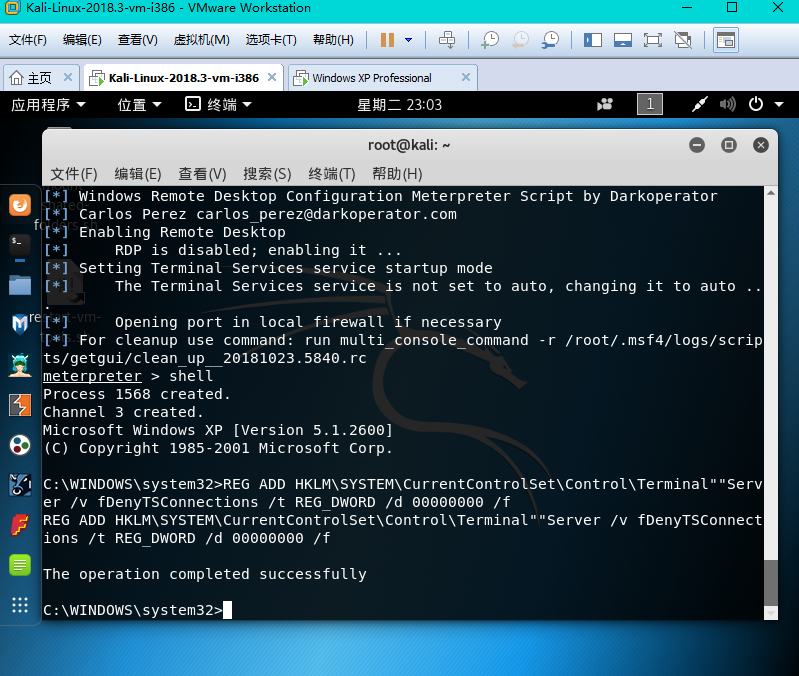Open the snapshot manager
This screenshot has width=799, height=676.
550,40
